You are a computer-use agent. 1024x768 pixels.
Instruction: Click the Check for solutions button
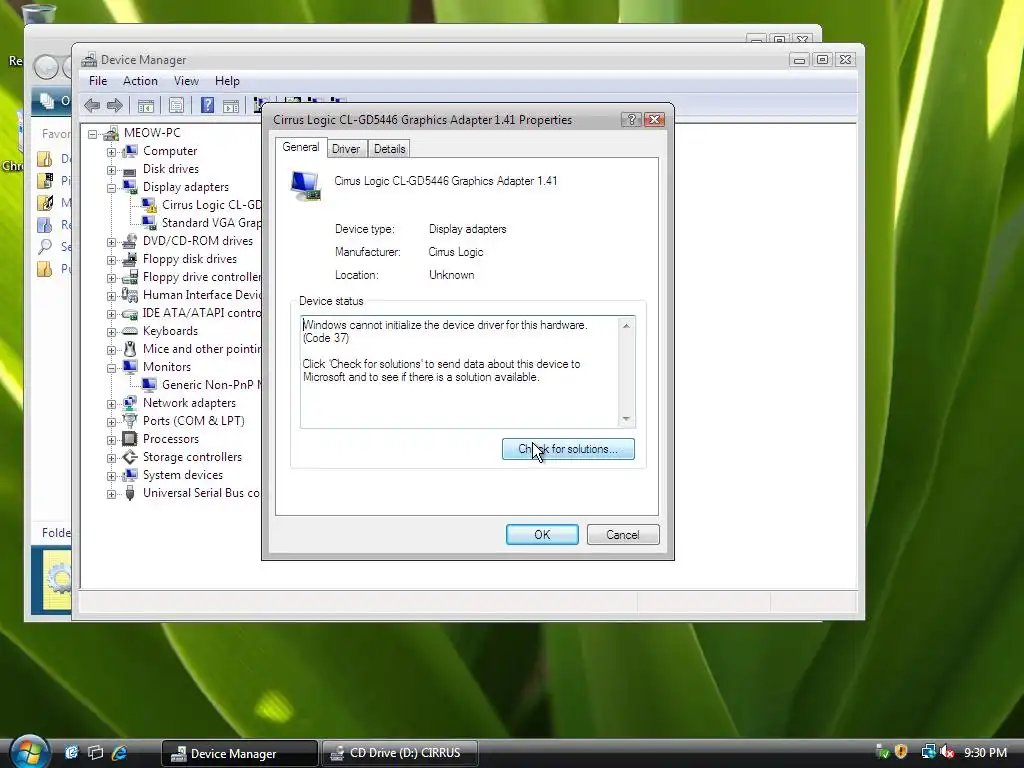coord(568,449)
